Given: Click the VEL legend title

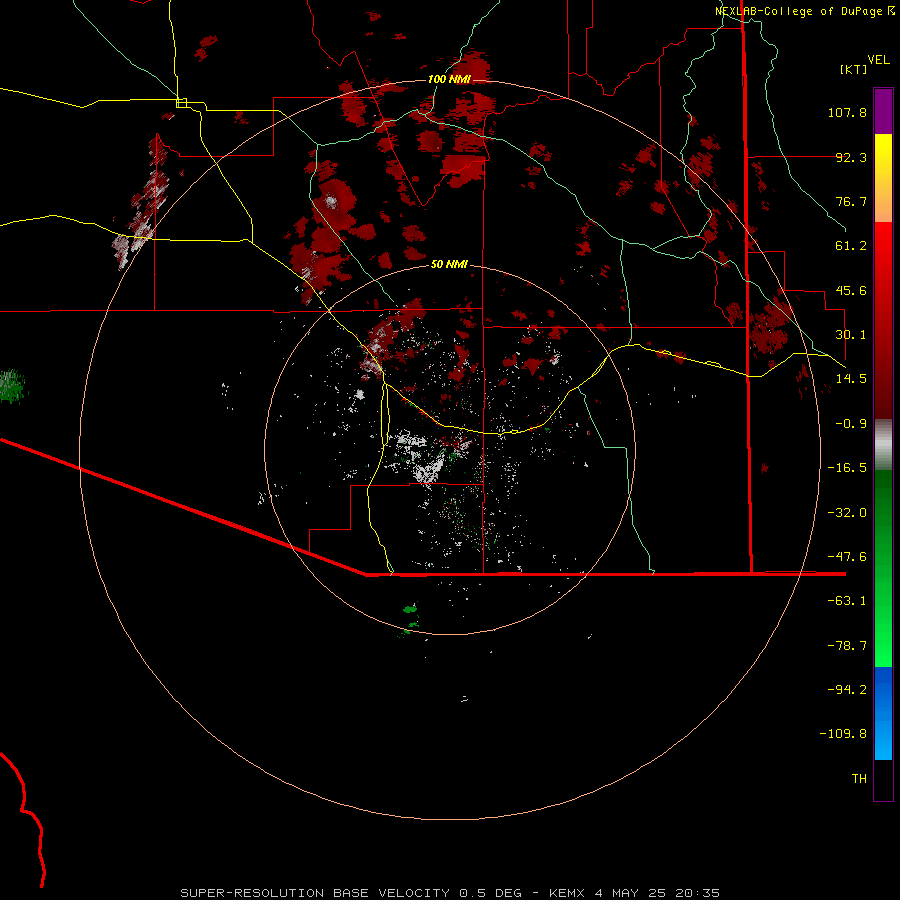Looking at the screenshot, I should pos(878,60).
